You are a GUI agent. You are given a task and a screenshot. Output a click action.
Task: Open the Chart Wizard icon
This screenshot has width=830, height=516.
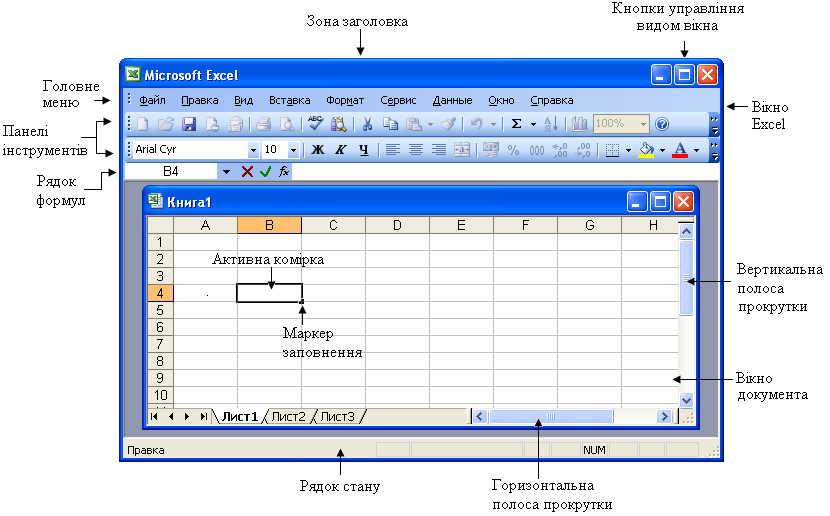[x=580, y=124]
